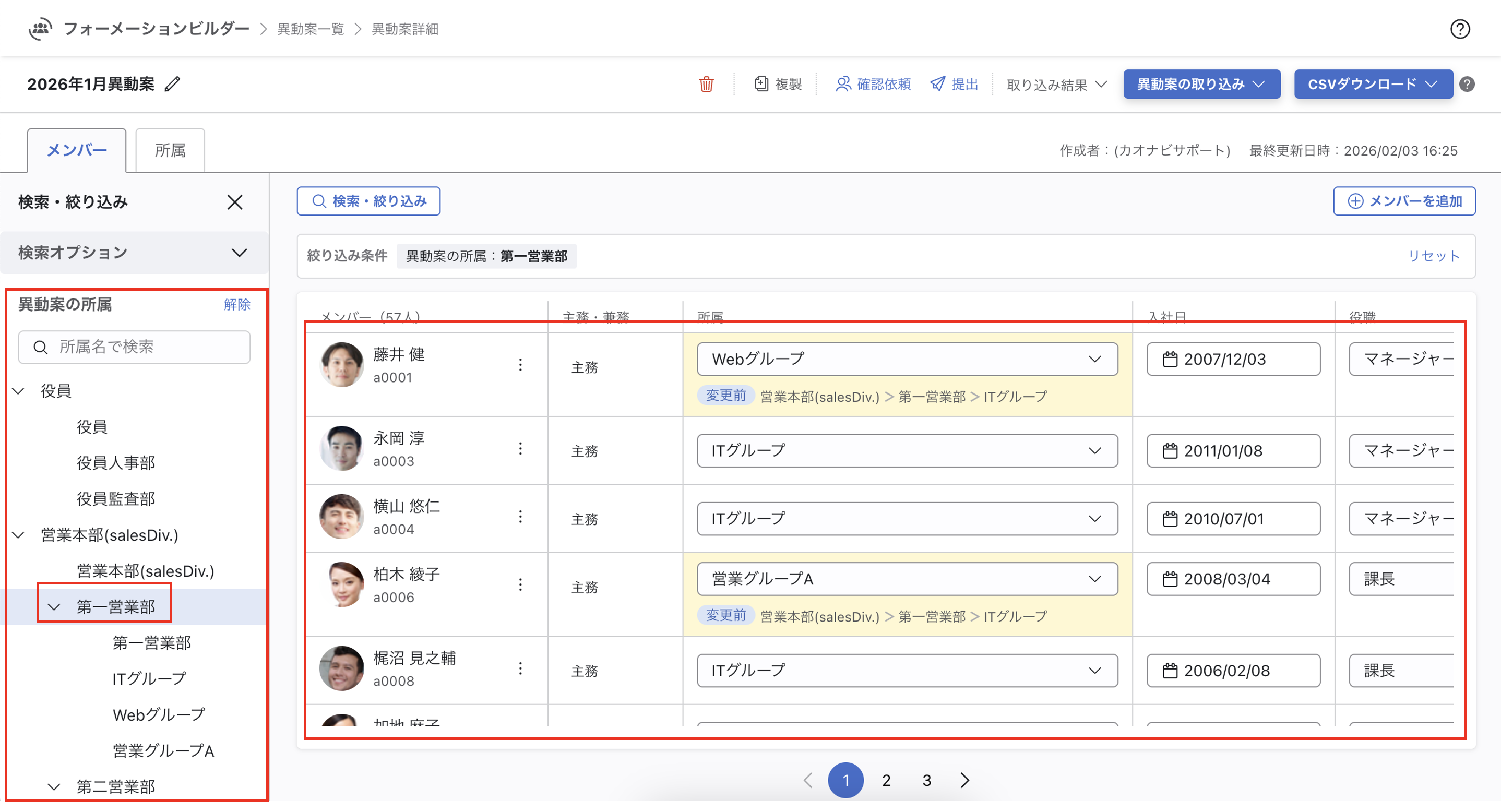Open the help question mark icon top right
The image size is (1501, 812).
click(x=1460, y=29)
